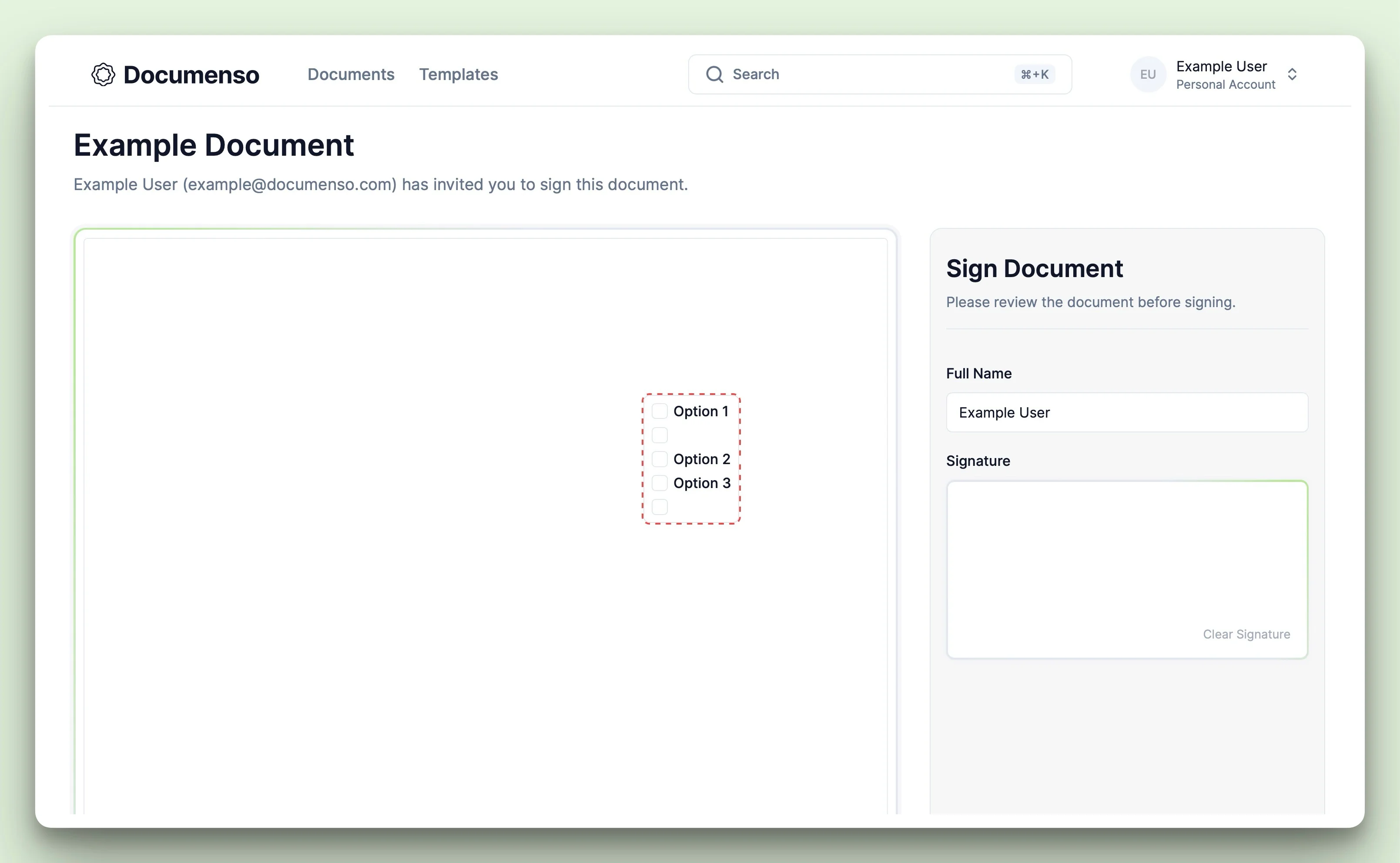Click the Example User account icon

pos(1148,74)
